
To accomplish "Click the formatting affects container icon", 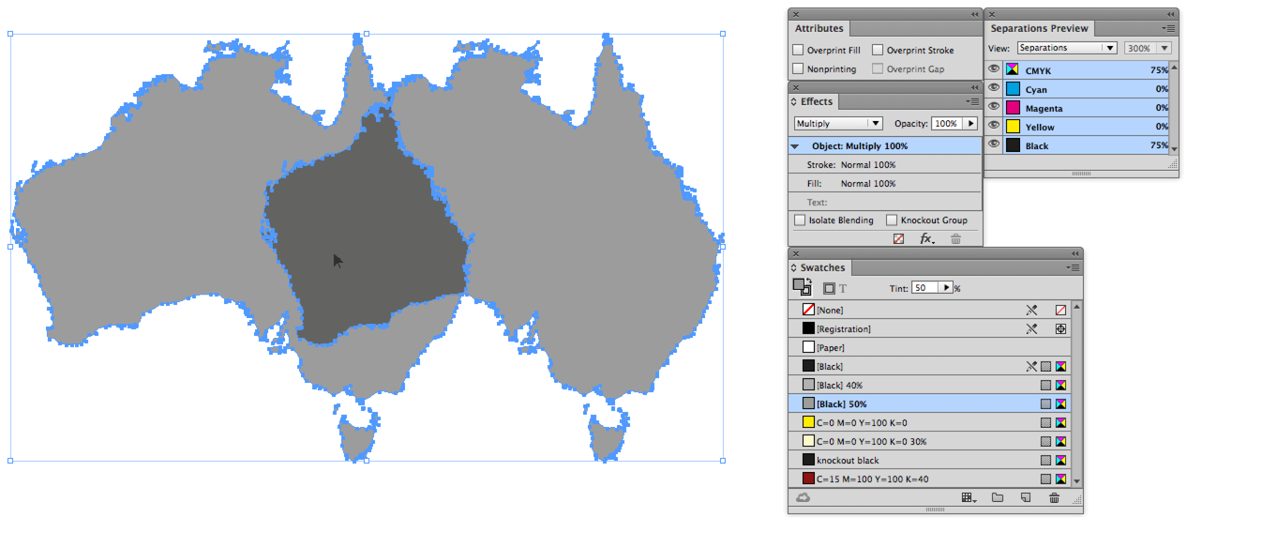I will click(829, 288).
